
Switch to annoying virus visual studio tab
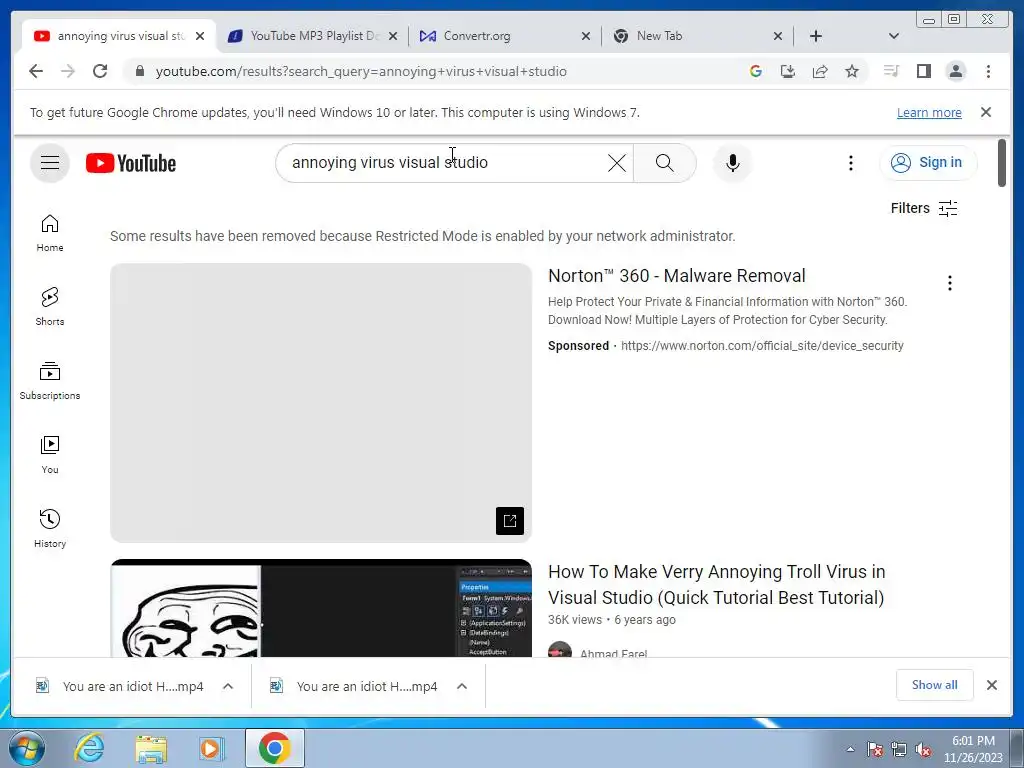tap(118, 36)
